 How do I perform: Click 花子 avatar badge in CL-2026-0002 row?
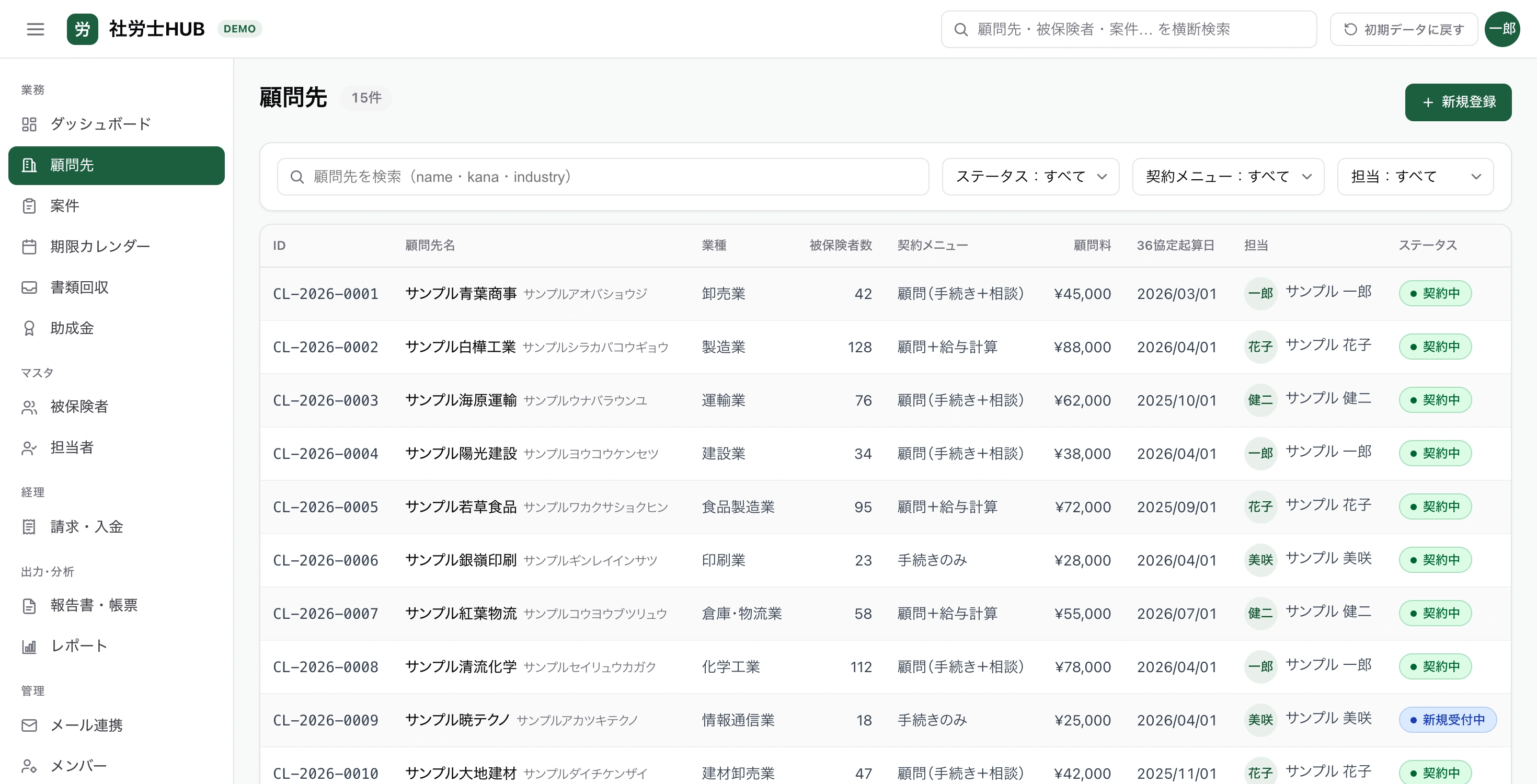click(x=1260, y=347)
